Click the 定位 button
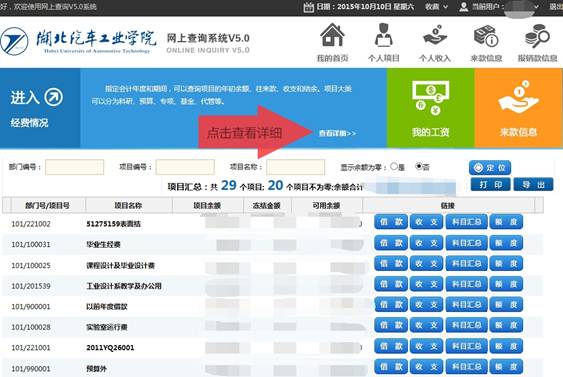This screenshot has height=377, width=563. [x=490, y=168]
